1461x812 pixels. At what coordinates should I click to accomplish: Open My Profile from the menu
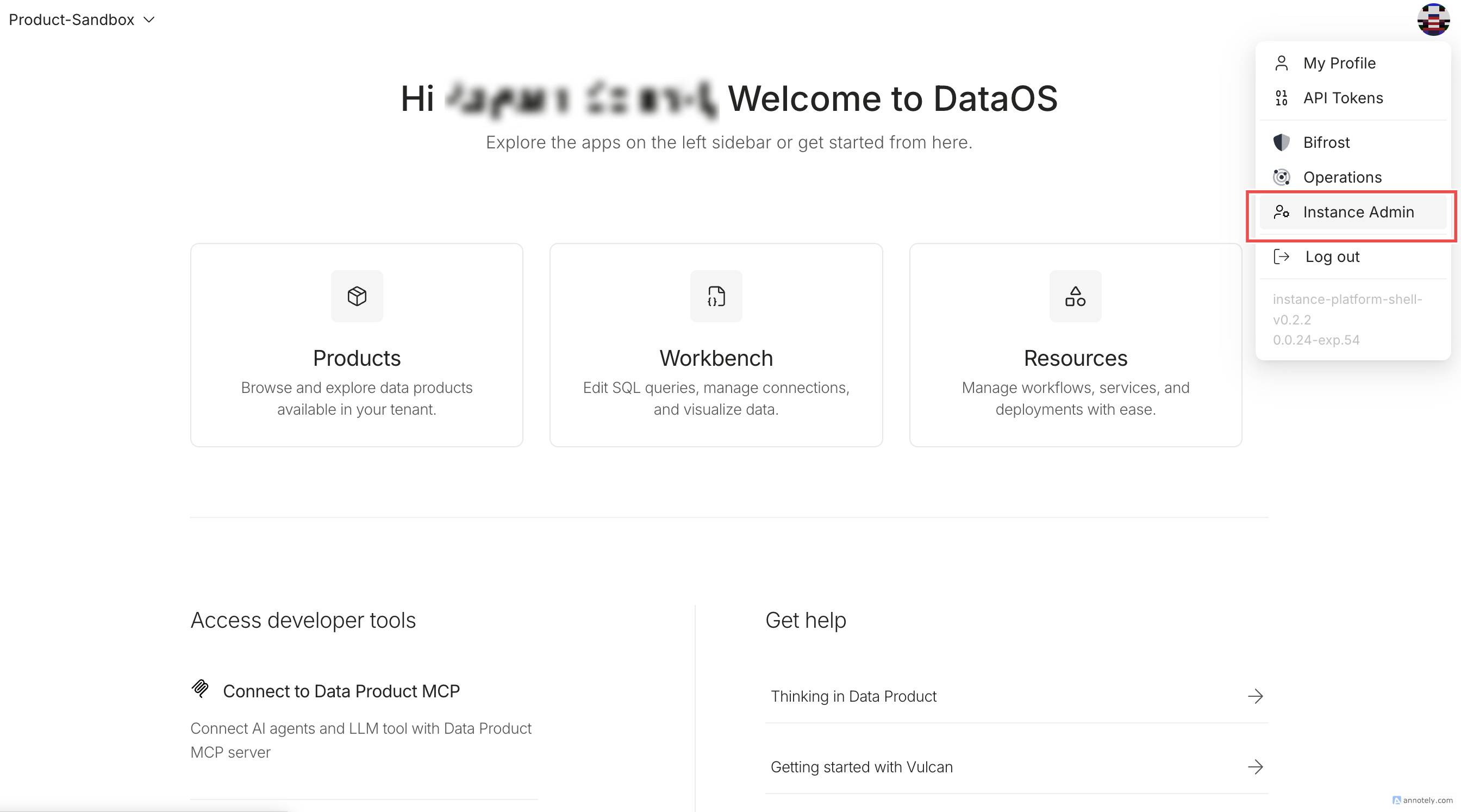coord(1353,63)
